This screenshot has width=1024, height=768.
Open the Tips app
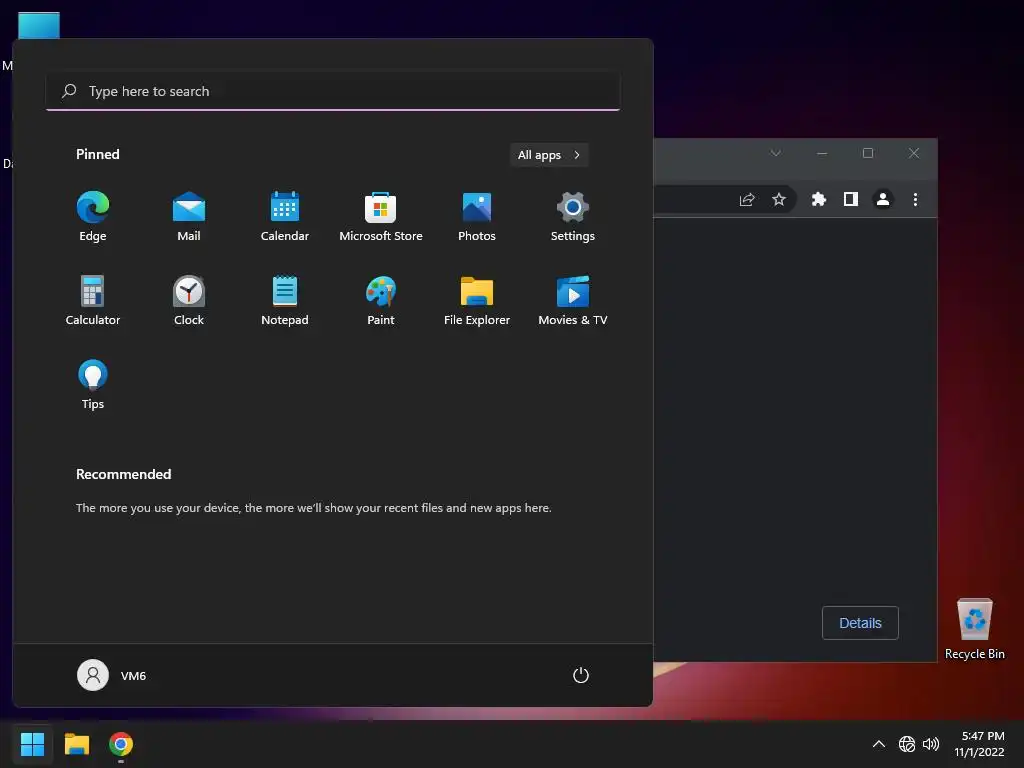pyautogui.click(x=93, y=385)
